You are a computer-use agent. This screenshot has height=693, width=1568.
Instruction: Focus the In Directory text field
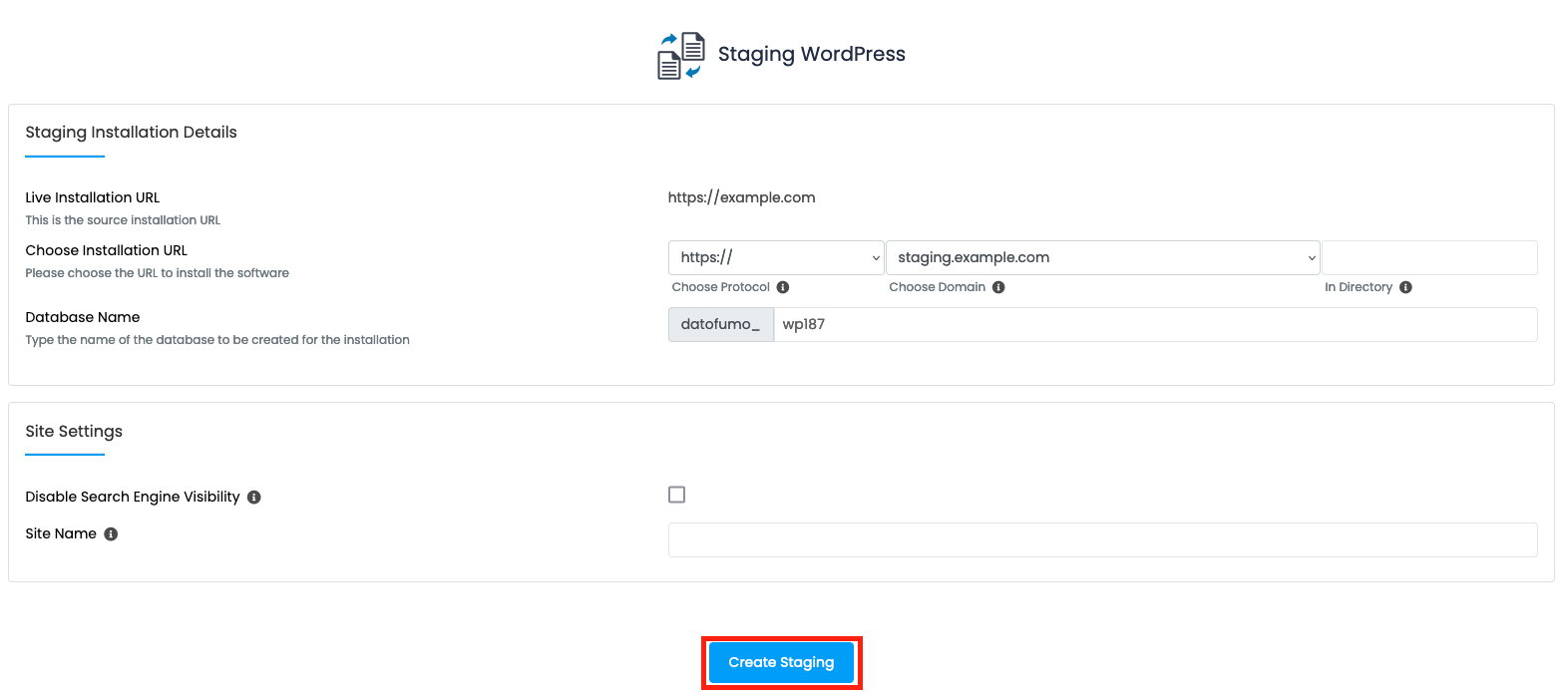[x=1429, y=257]
